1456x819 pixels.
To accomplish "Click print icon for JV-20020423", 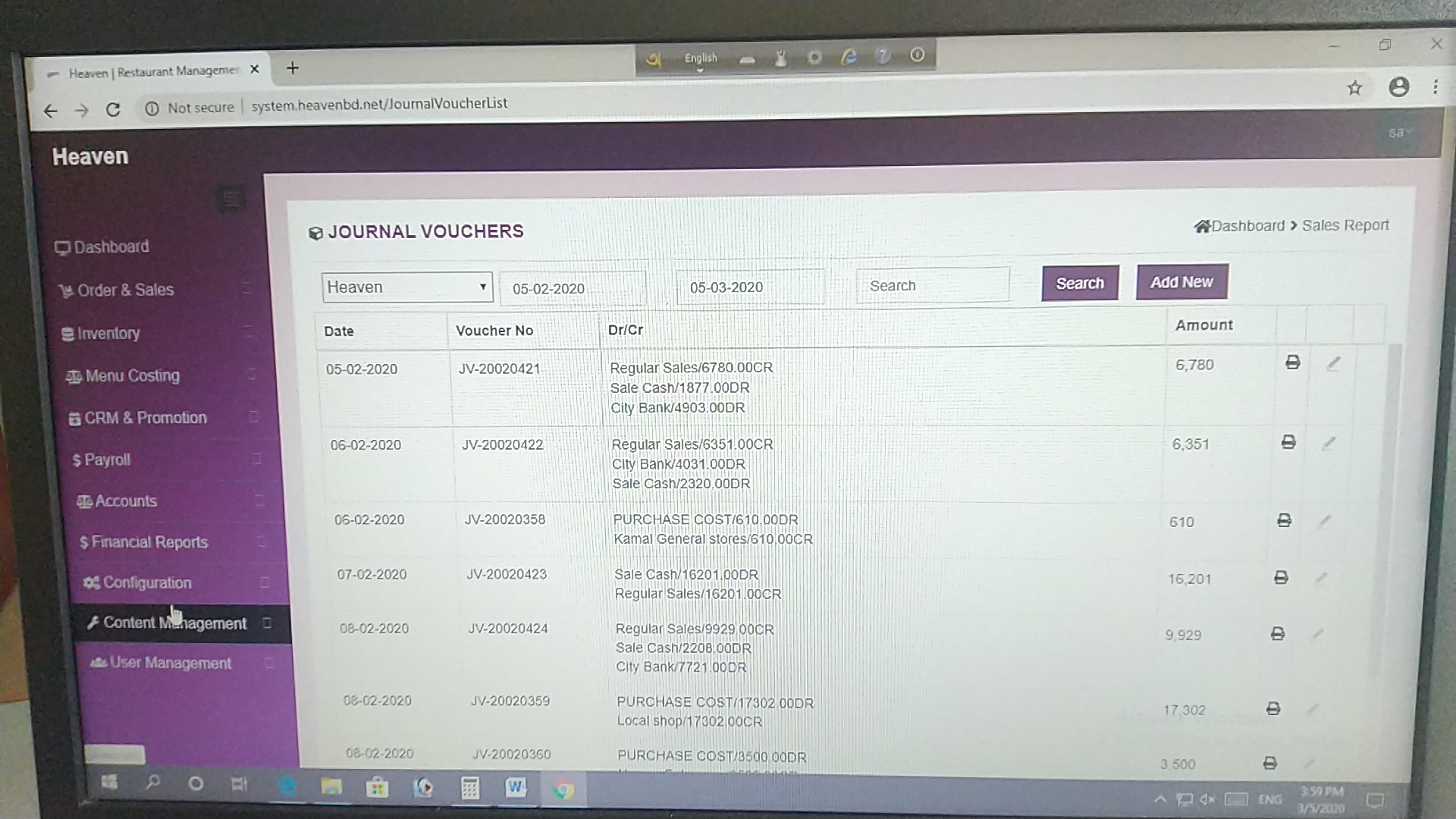I will tap(1281, 578).
